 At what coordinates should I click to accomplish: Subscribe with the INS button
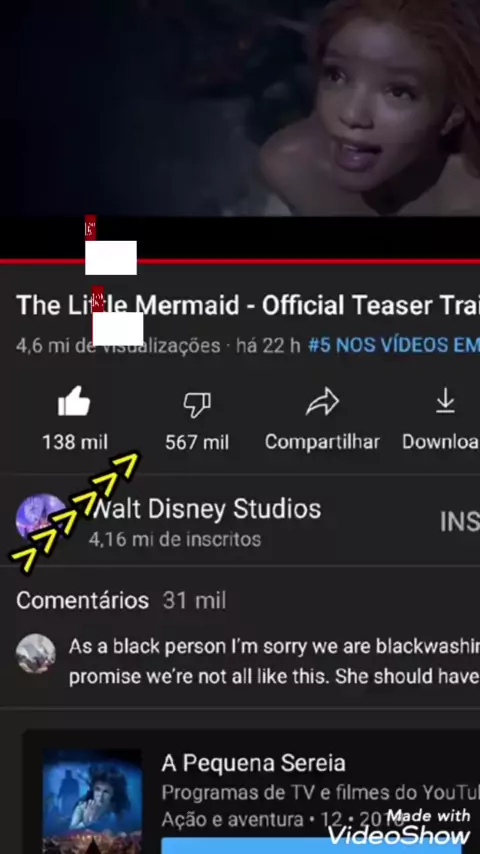pyautogui.click(x=459, y=521)
